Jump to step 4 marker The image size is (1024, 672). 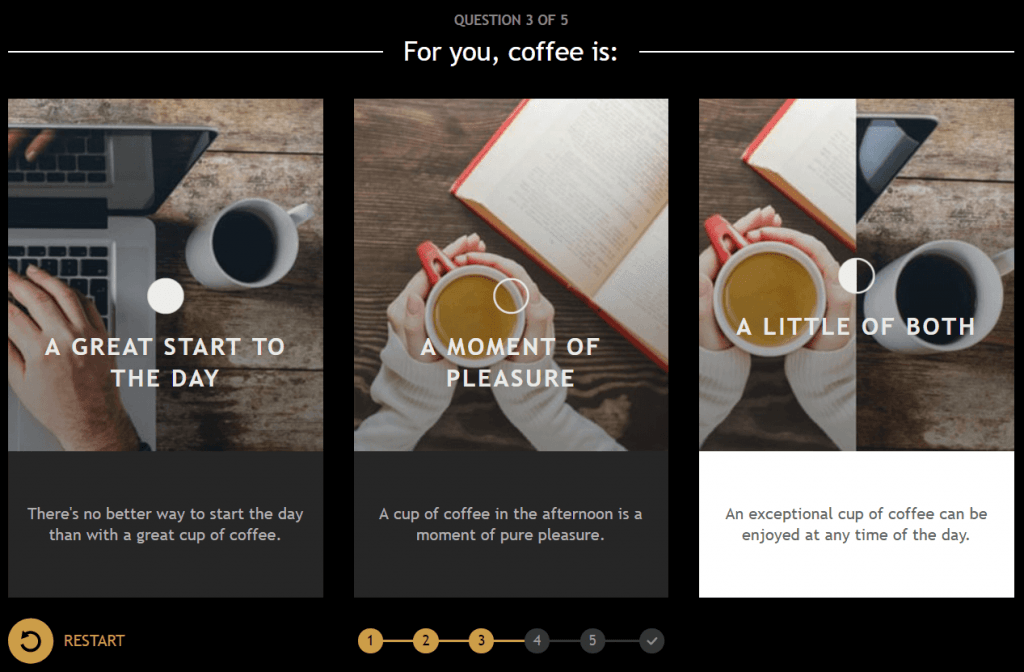537,641
